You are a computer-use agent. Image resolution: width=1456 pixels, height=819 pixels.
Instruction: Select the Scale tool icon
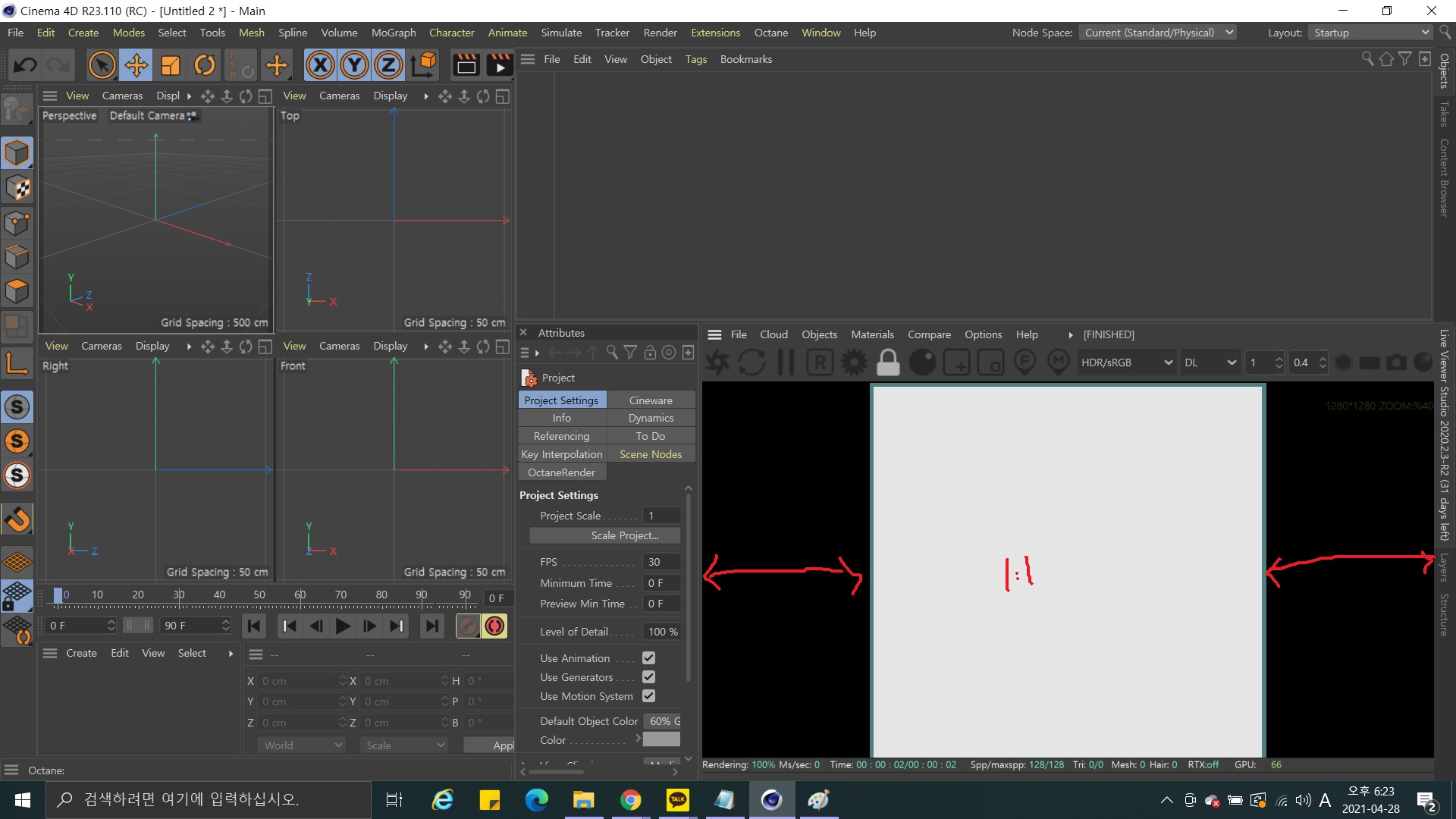click(x=169, y=64)
